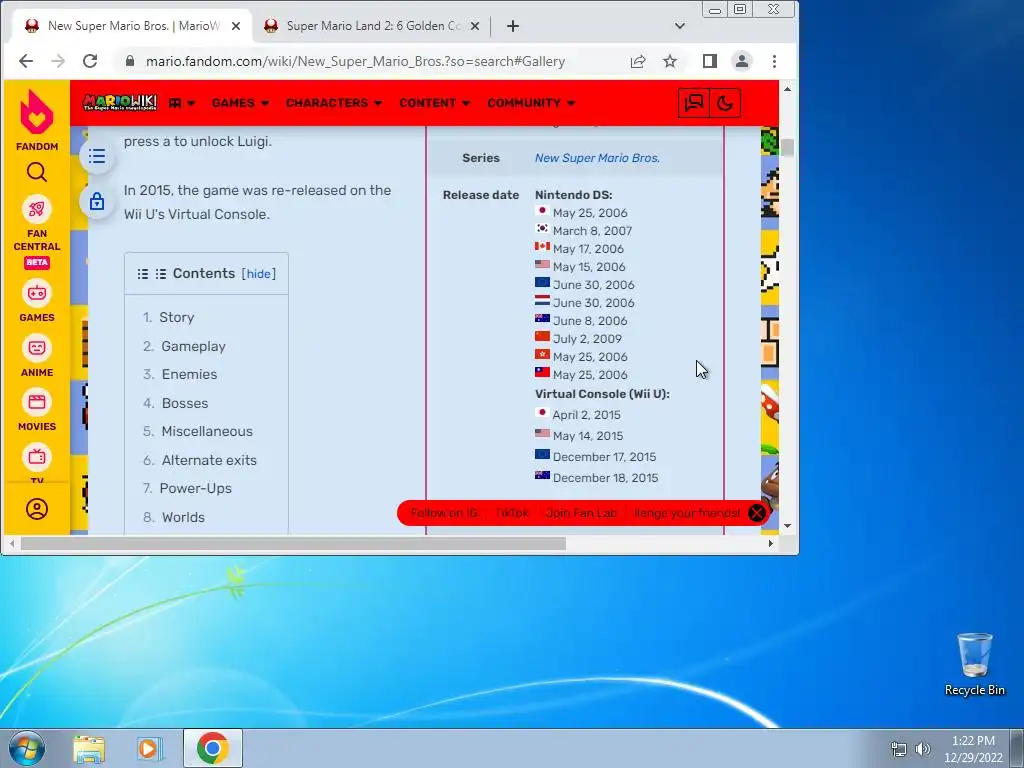1024x768 pixels.
Task: Open the user profile icon in Fandom sidebar
Action: [x=37, y=509]
